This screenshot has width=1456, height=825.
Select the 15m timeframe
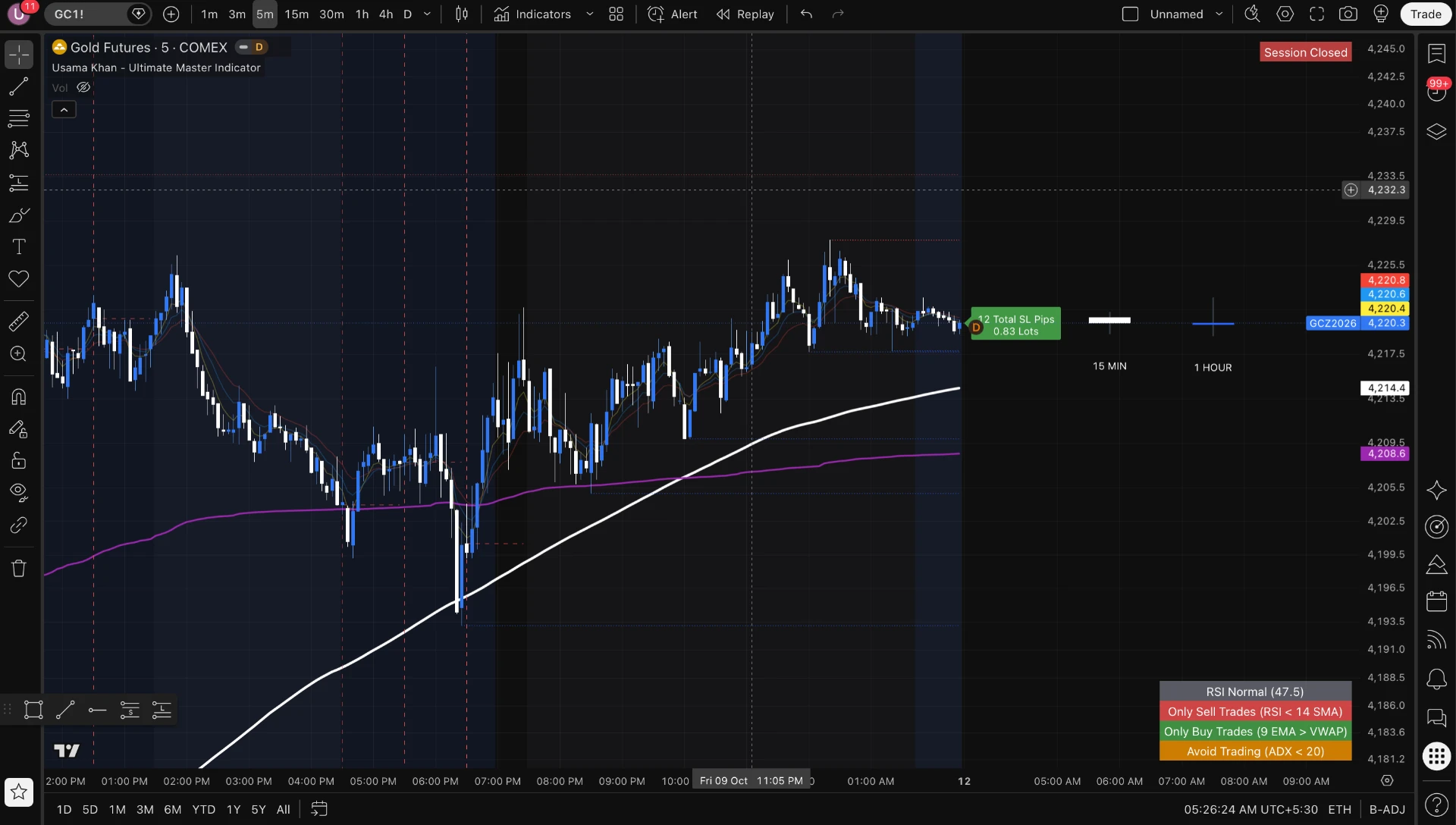[297, 14]
